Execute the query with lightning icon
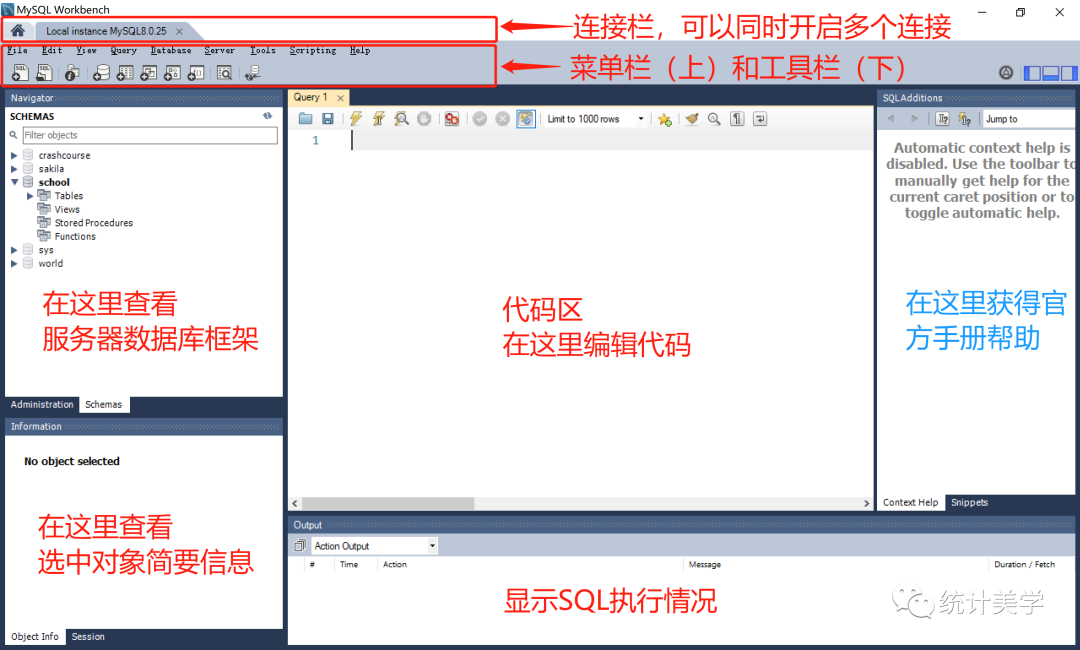1080x650 pixels. (356, 119)
